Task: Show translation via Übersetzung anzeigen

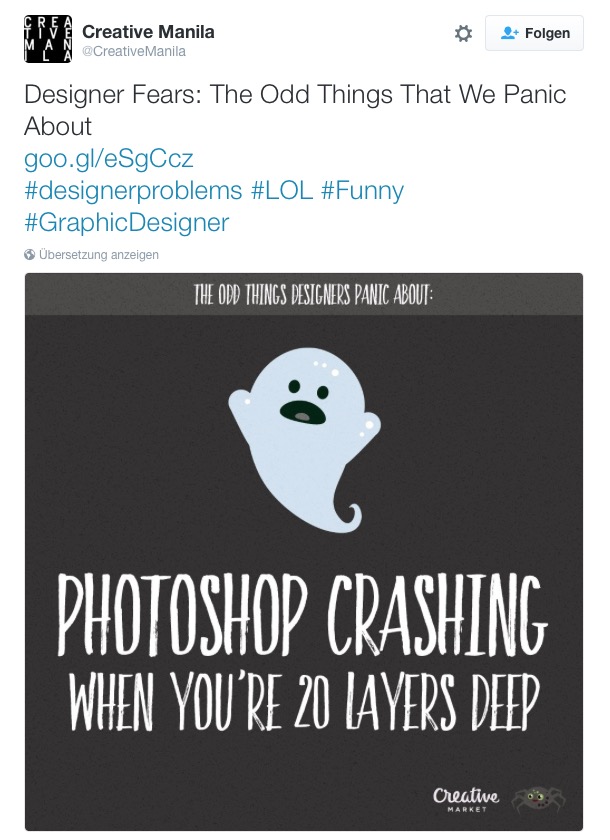Action: pos(98,255)
